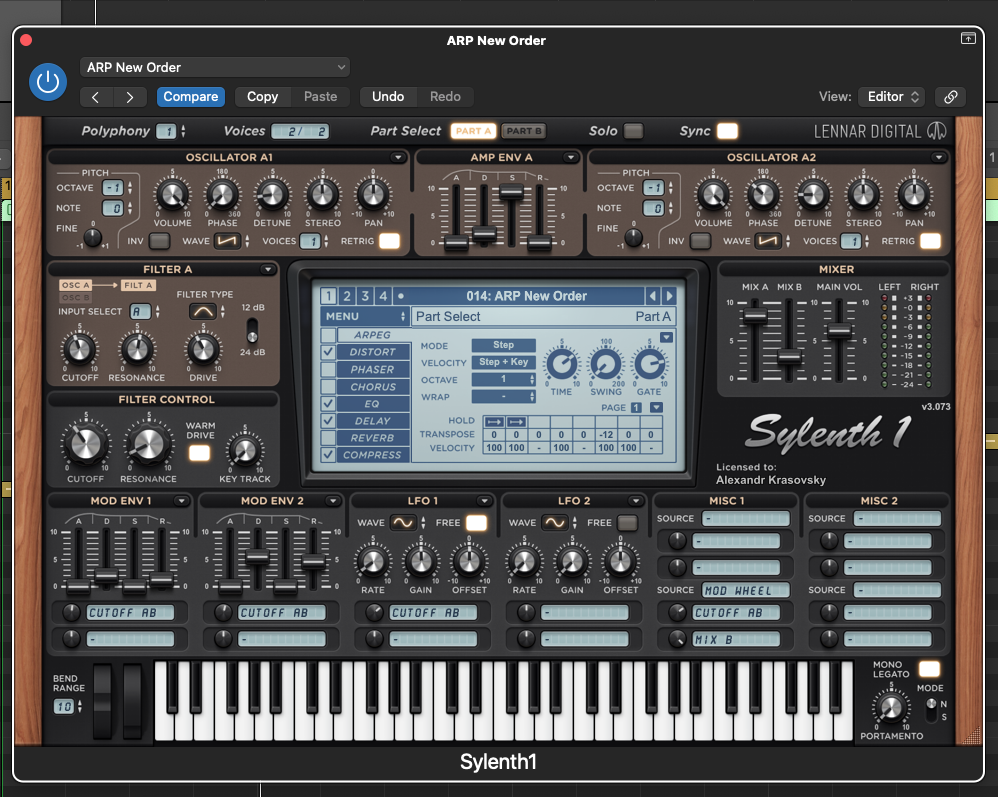This screenshot has height=797, width=998.
Task: Open the display MENU dropdown
Action: click(x=365, y=316)
